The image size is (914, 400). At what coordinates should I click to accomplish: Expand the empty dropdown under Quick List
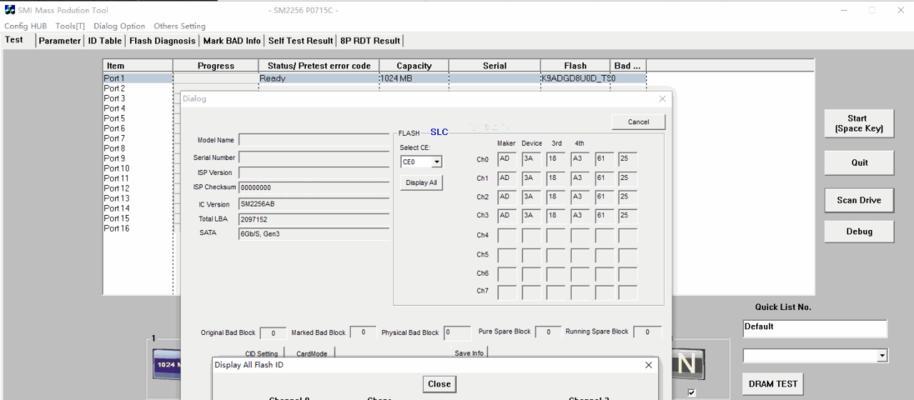point(882,355)
